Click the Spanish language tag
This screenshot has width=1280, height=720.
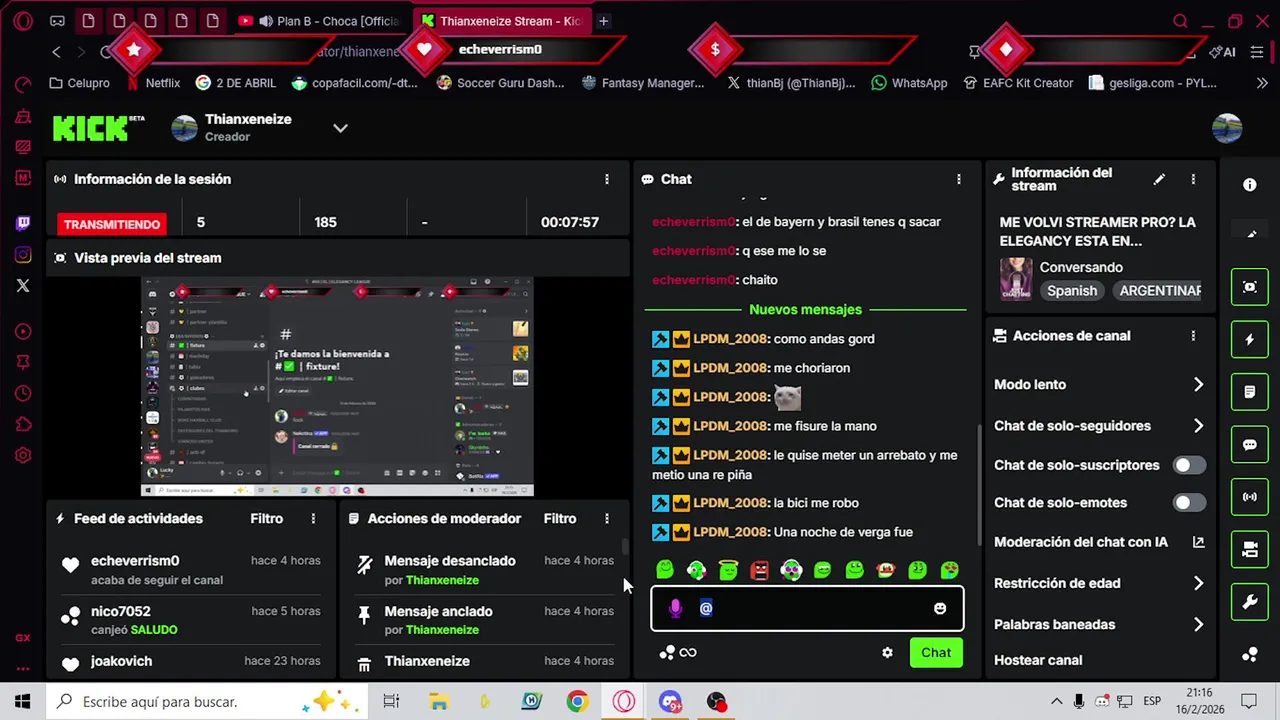click(x=1072, y=291)
